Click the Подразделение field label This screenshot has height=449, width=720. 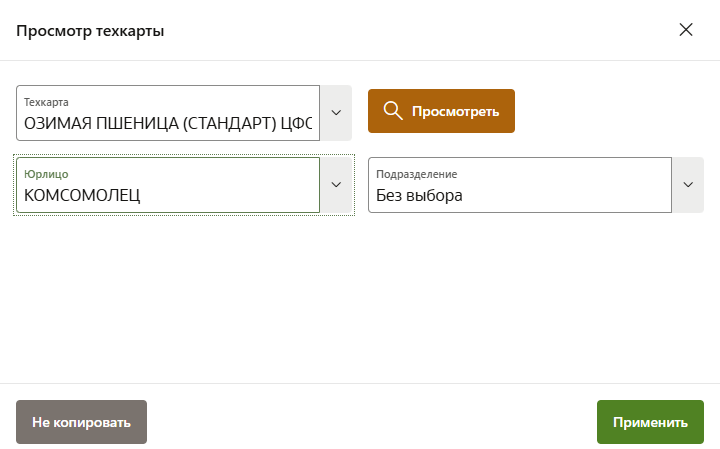[416, 174]
